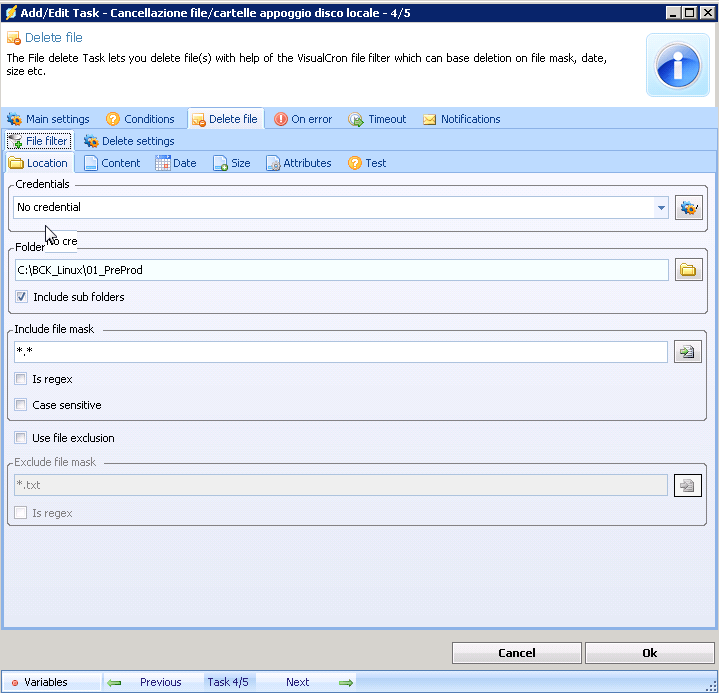Click the green Next arrow icon

tap(346, 682)
